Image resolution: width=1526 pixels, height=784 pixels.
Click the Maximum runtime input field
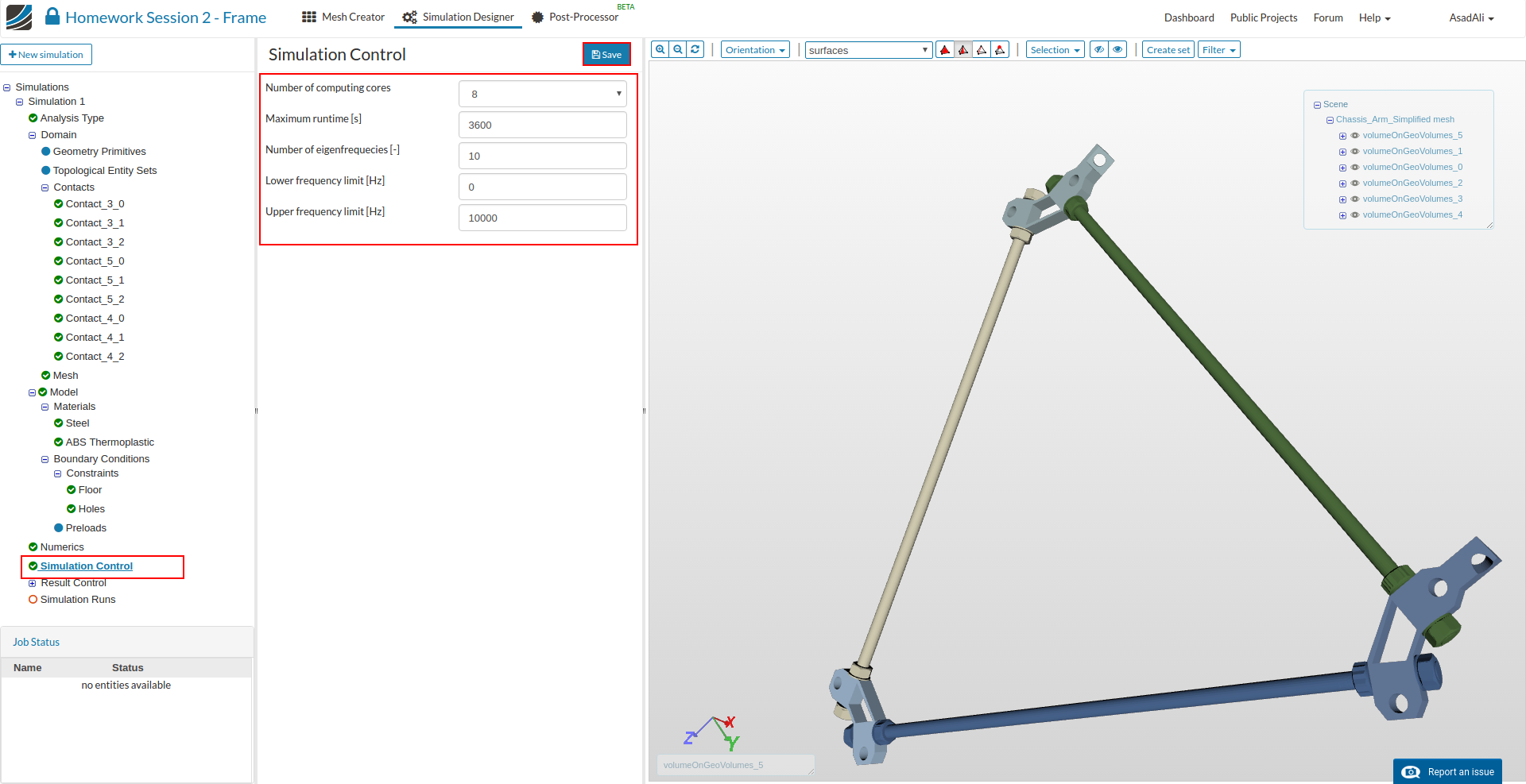point(543,125)
